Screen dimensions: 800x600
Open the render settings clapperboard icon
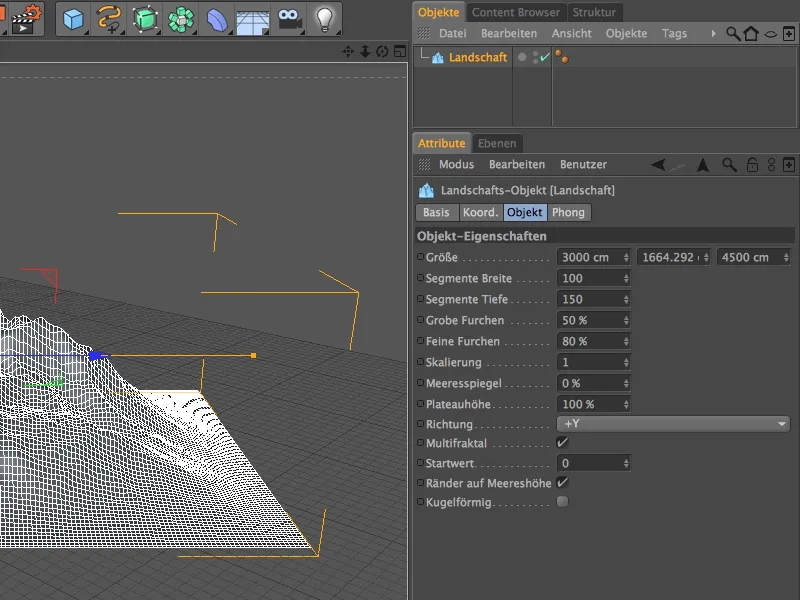(27, 19)
